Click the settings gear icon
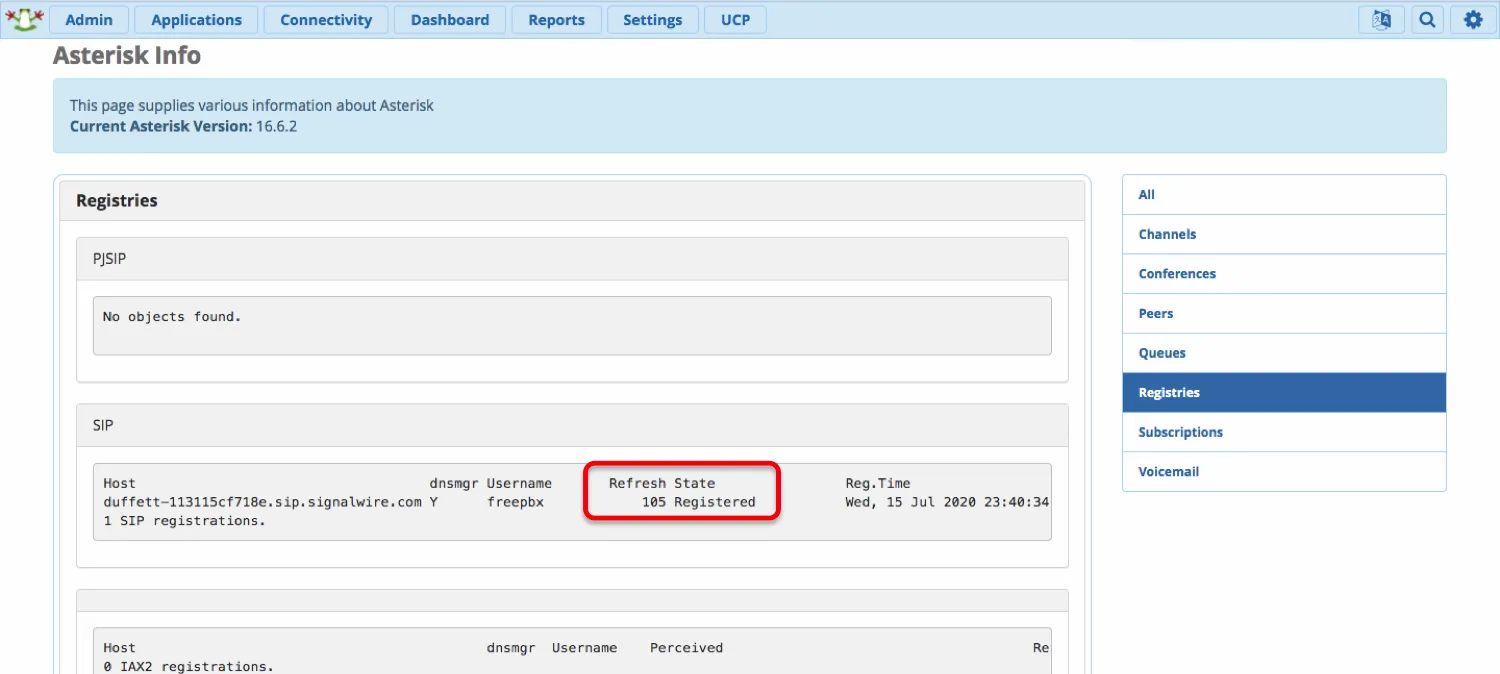 point(1473,19)
